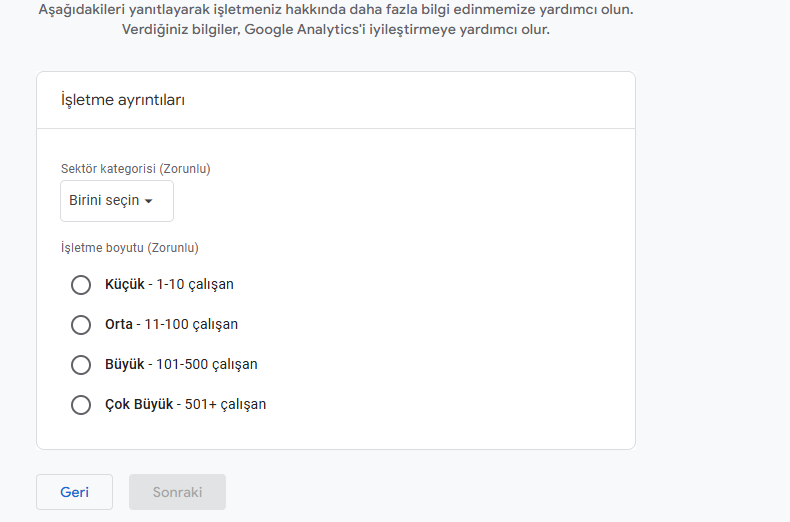Click the bold words Çok Büyük

[x=139, y=405]
